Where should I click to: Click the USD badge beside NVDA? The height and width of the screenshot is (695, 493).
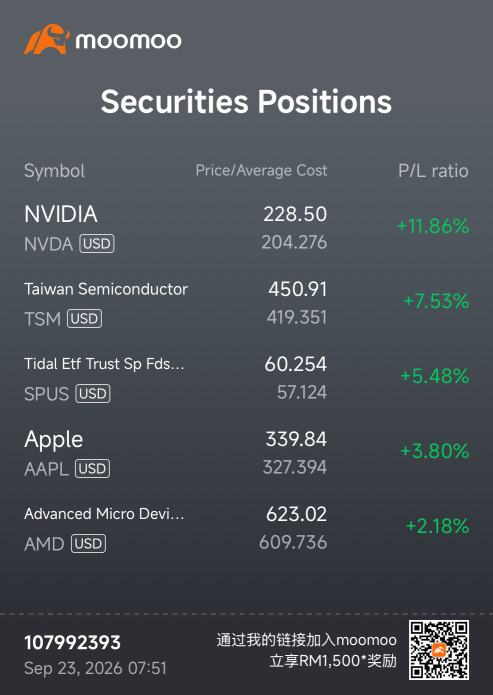pos(97,244)
